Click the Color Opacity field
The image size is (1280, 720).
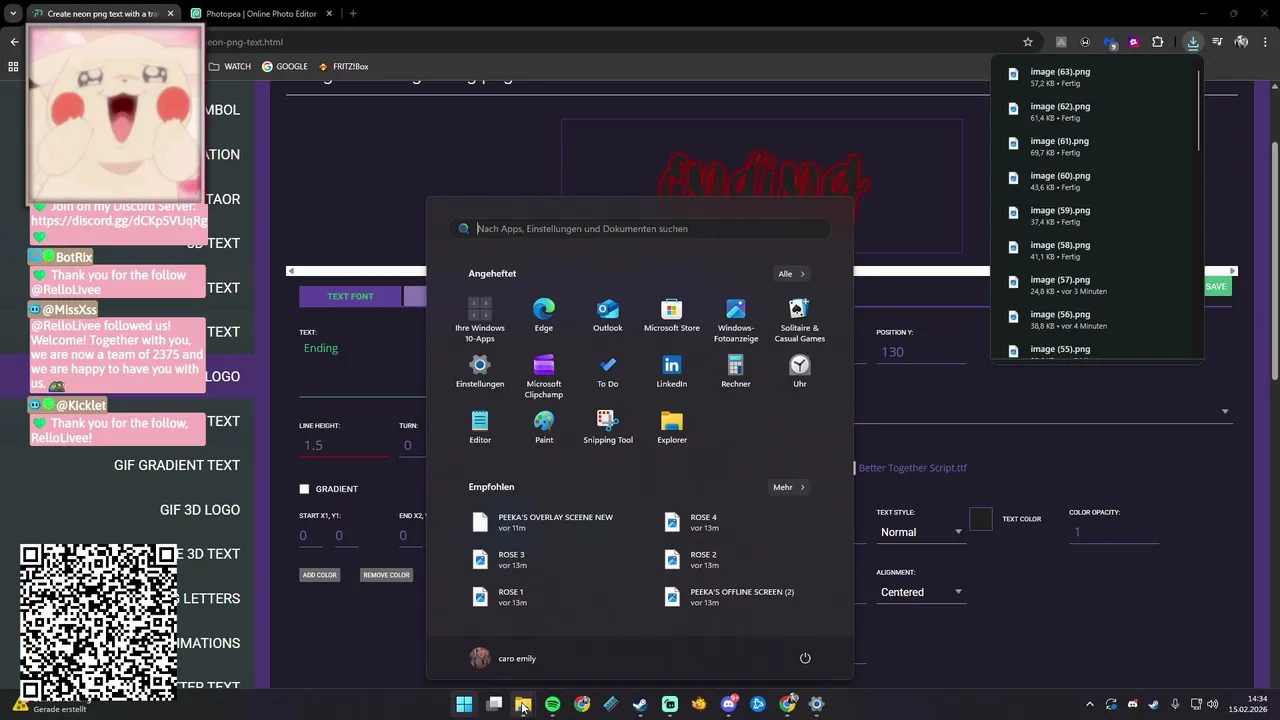point(1113,532)
